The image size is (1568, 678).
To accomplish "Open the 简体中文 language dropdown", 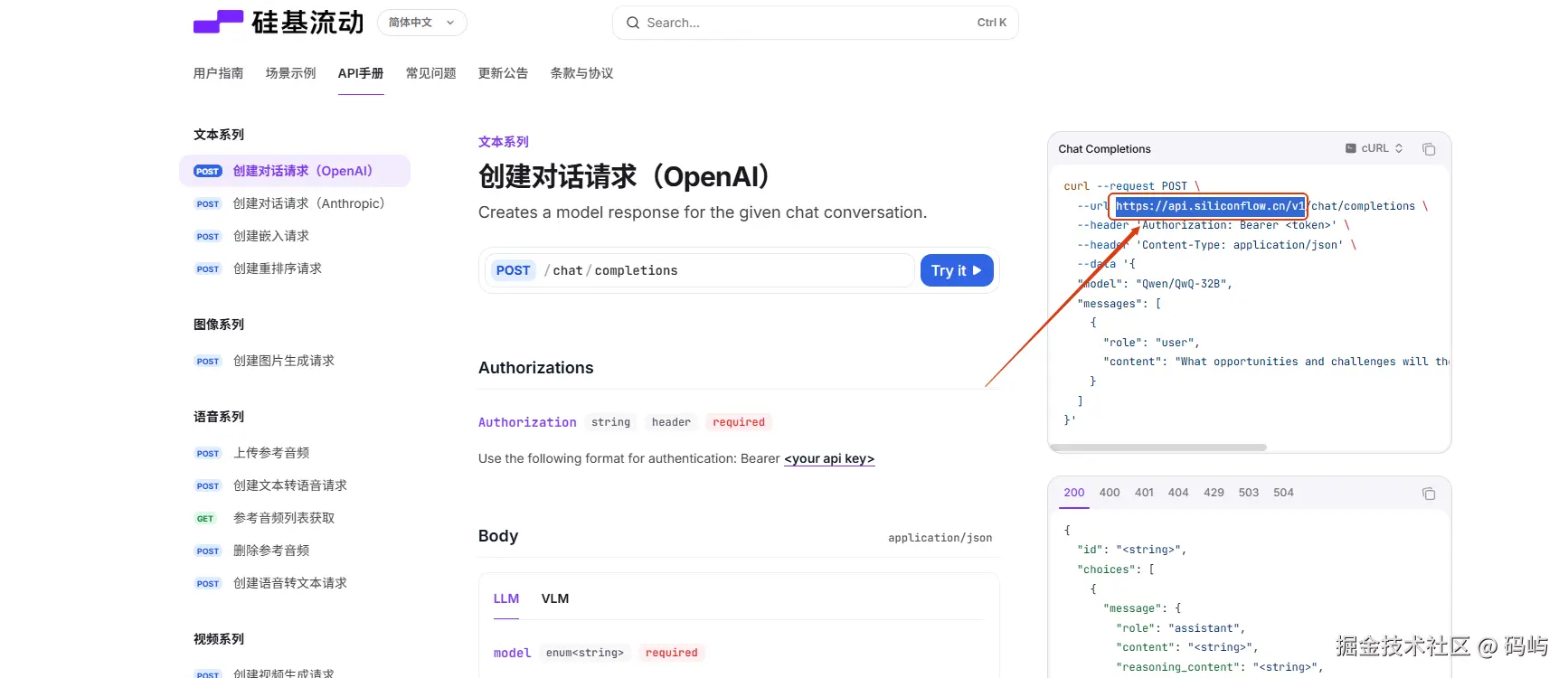I will coord(421,23).
